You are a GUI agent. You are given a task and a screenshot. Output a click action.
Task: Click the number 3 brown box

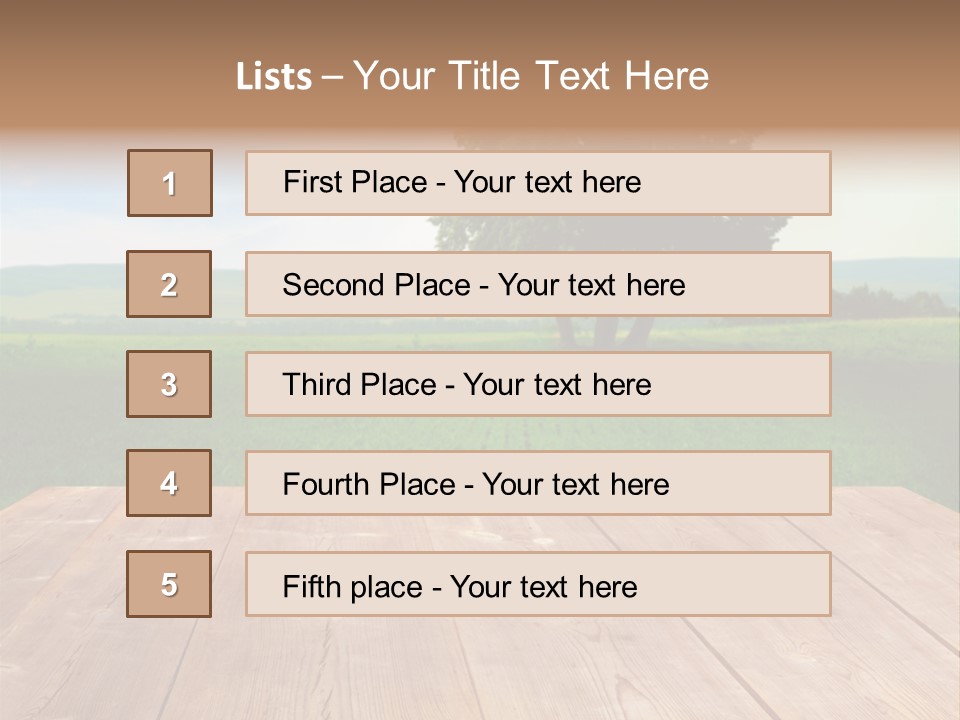(169, 384)
